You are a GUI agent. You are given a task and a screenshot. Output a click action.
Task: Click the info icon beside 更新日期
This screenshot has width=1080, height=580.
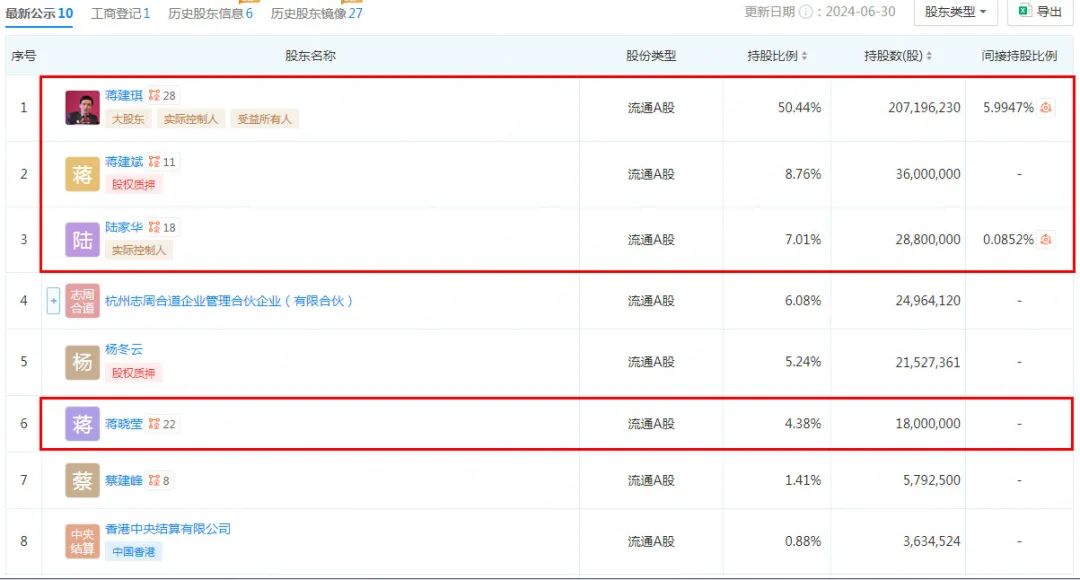(806, 12)
